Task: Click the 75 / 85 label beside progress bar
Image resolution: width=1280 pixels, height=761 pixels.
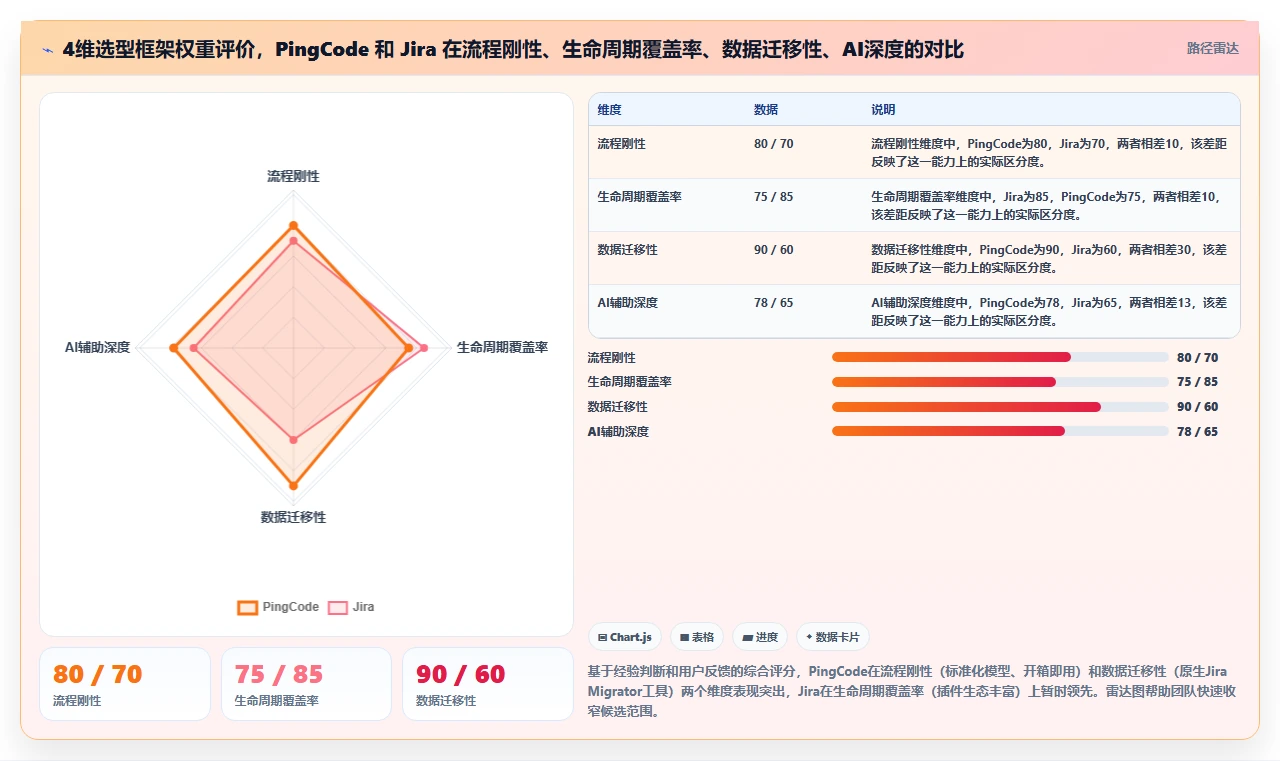Action: pyautogui.click(x=1197, y=382)
